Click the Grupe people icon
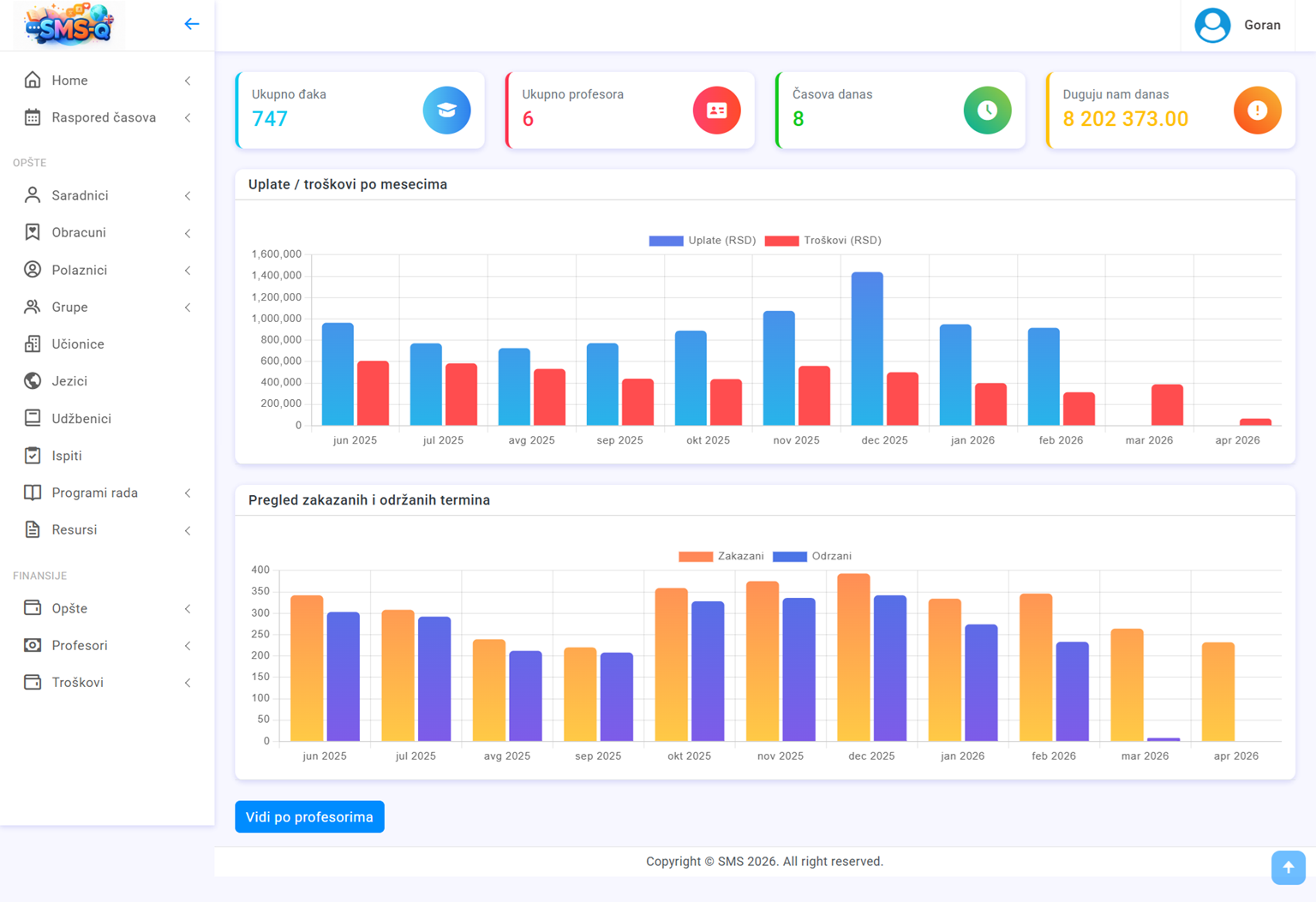Screen dimensions: 1316x902 tap(33, 307)
